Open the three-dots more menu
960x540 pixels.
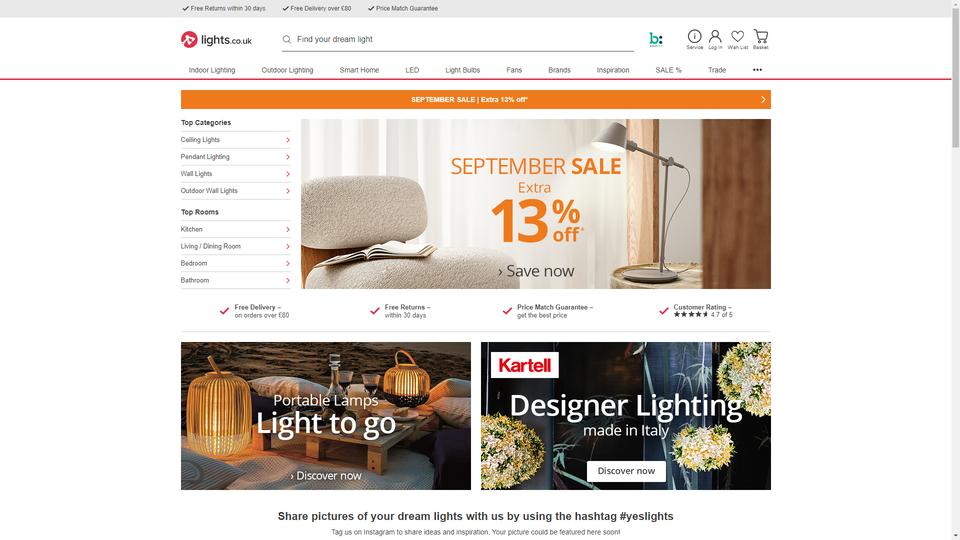[757, 70]
